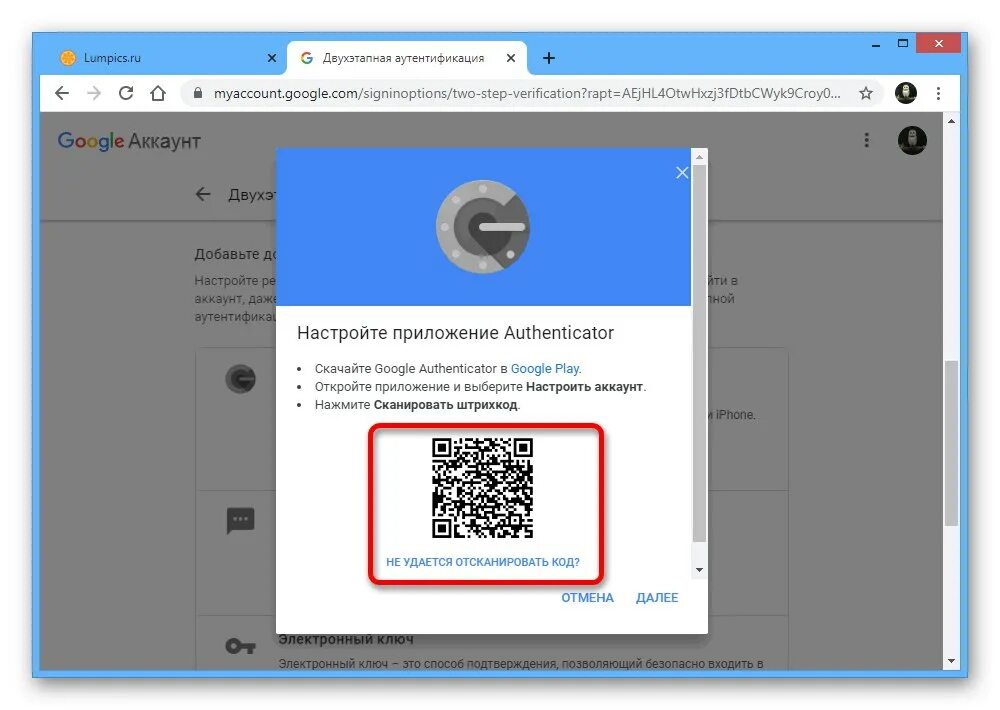Go to the home page icon
1000x710 pixels.
pos(158,93)
